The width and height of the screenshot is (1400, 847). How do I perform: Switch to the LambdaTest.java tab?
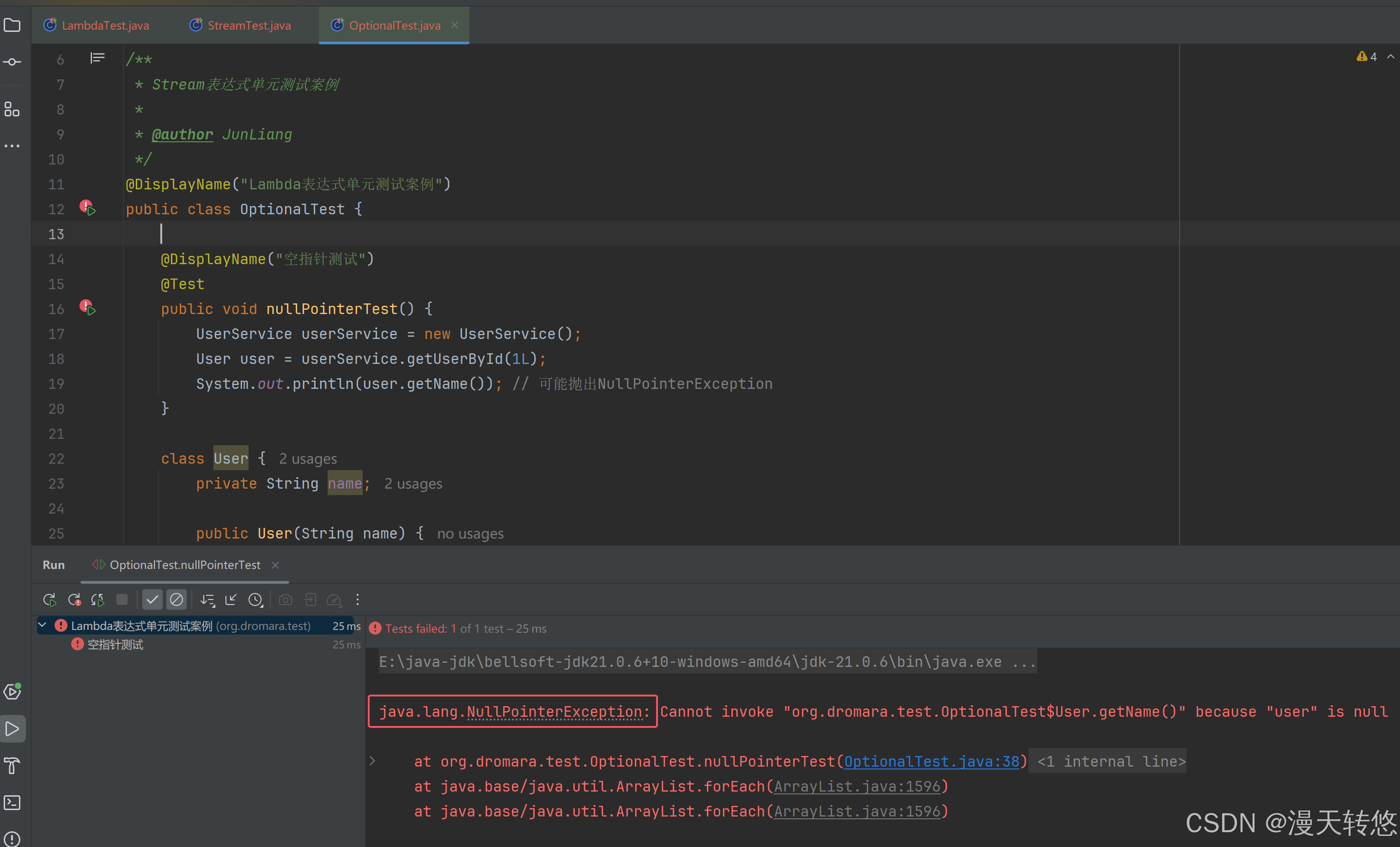point(105,25)
